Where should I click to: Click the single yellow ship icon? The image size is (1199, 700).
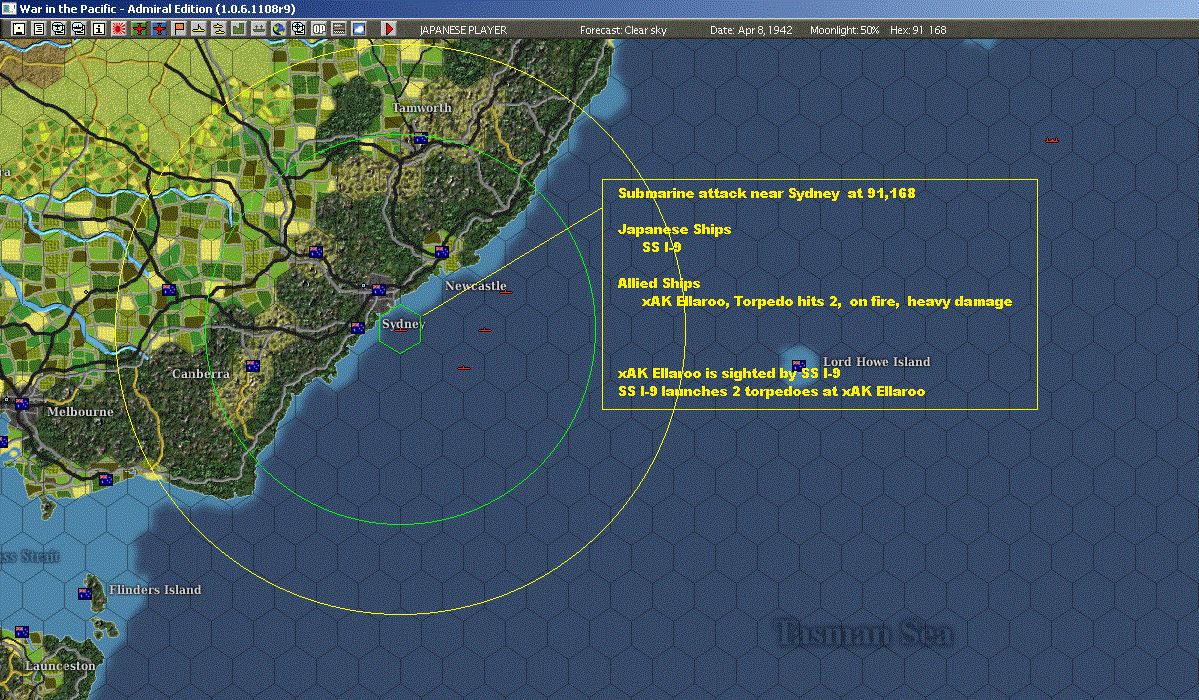(199, 29)
